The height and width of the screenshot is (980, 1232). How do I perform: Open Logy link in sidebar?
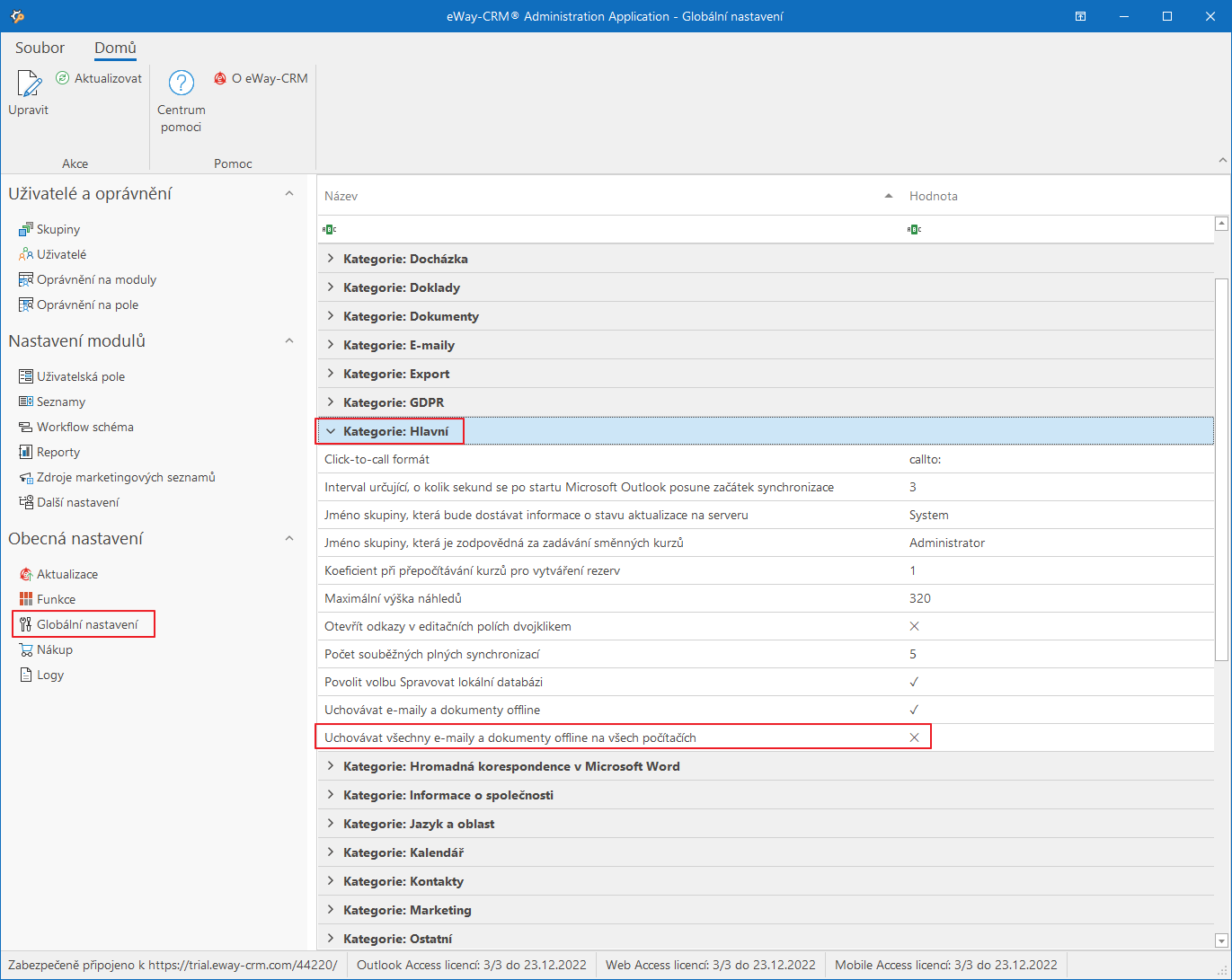(50, 675)
